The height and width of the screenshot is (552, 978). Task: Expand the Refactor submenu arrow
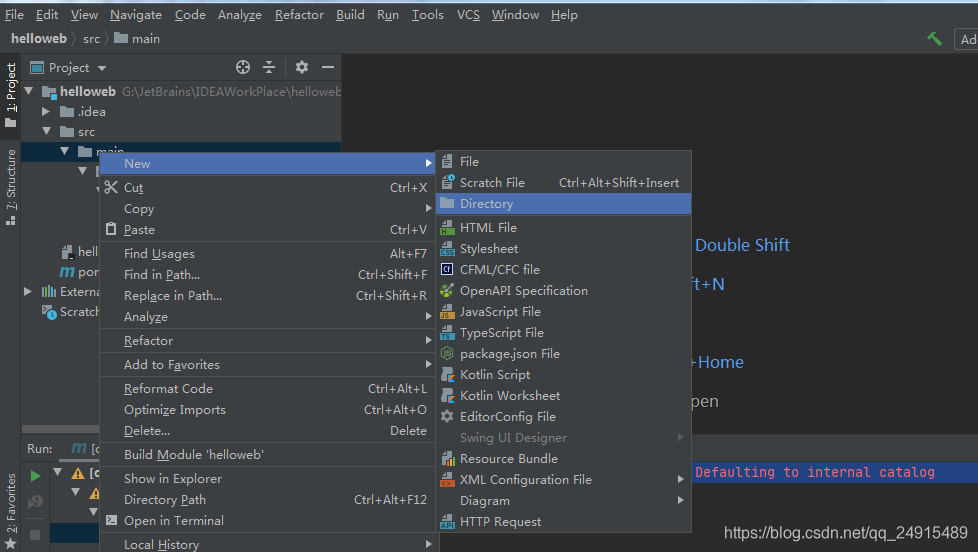(428, 340)
